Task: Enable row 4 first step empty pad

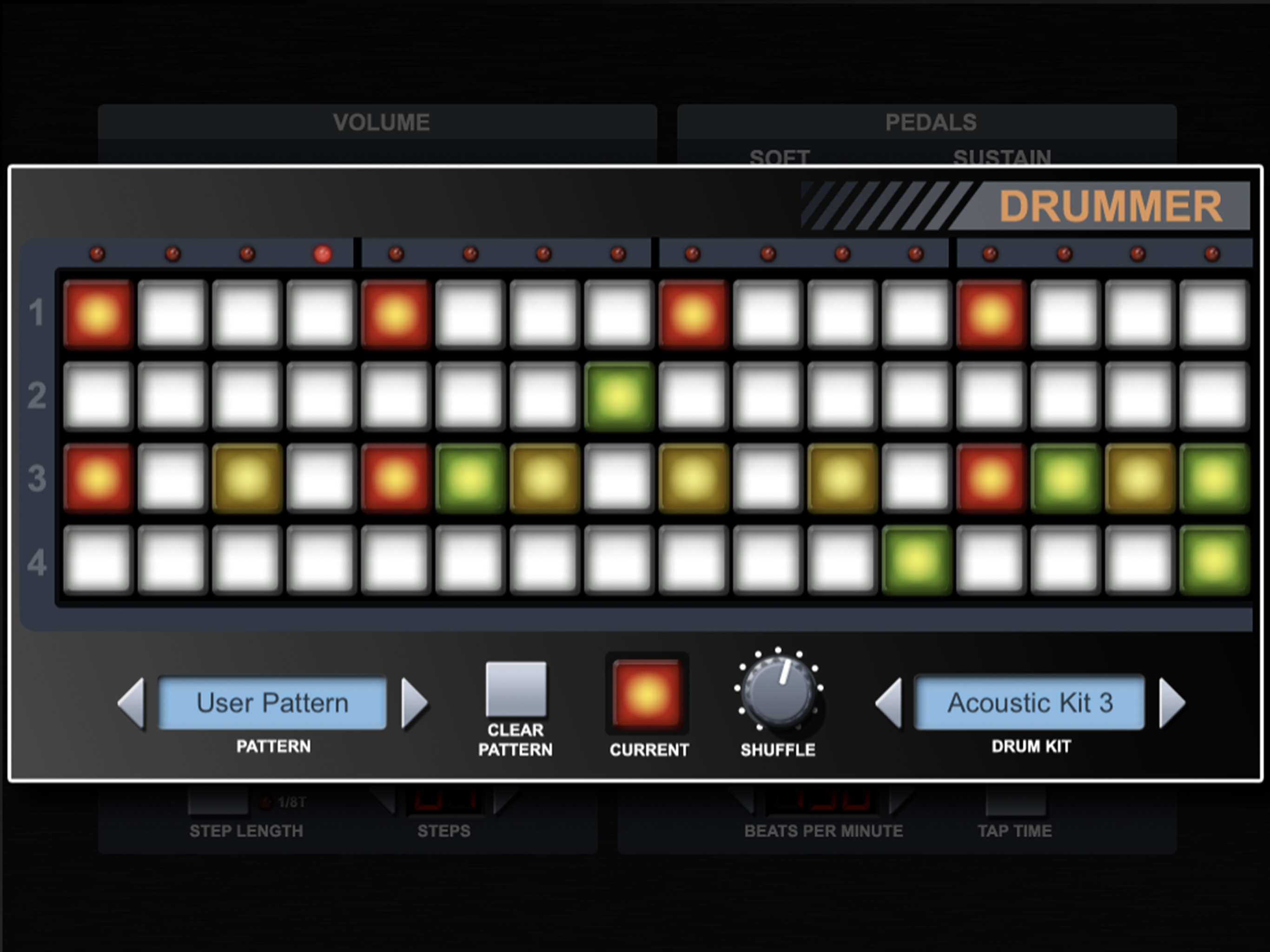Action: pos(98,560)
